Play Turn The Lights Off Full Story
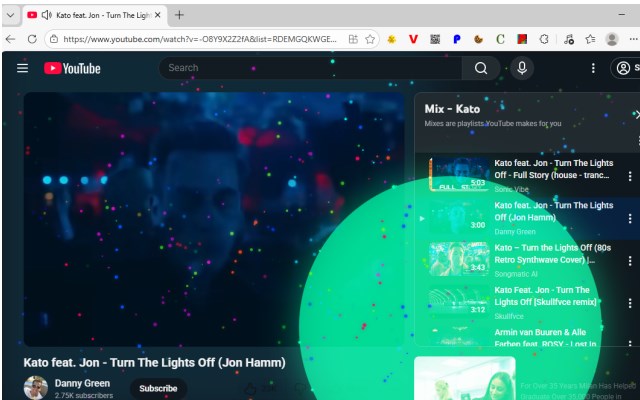640x400 pixels. [553, 169]
